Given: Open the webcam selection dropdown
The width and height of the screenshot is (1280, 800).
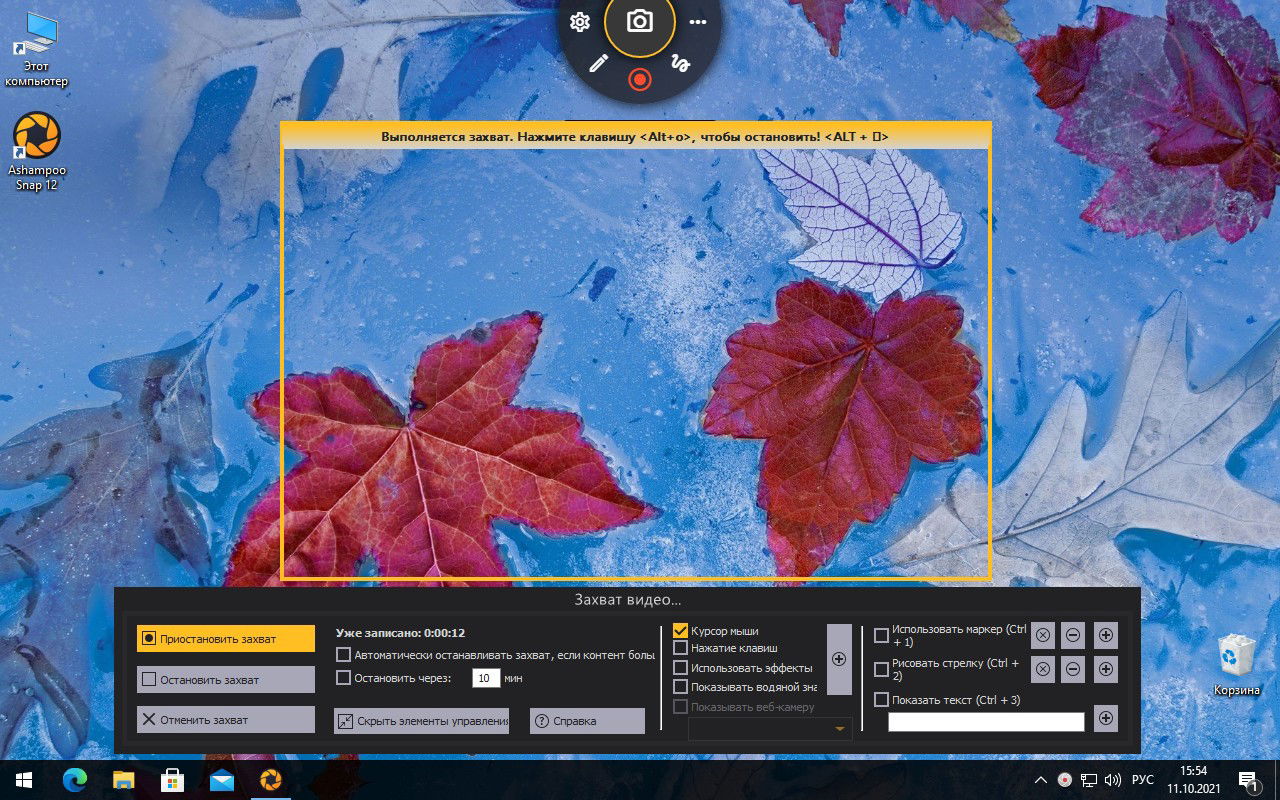Looking at the screenshot, I should (x=770, y=729).
